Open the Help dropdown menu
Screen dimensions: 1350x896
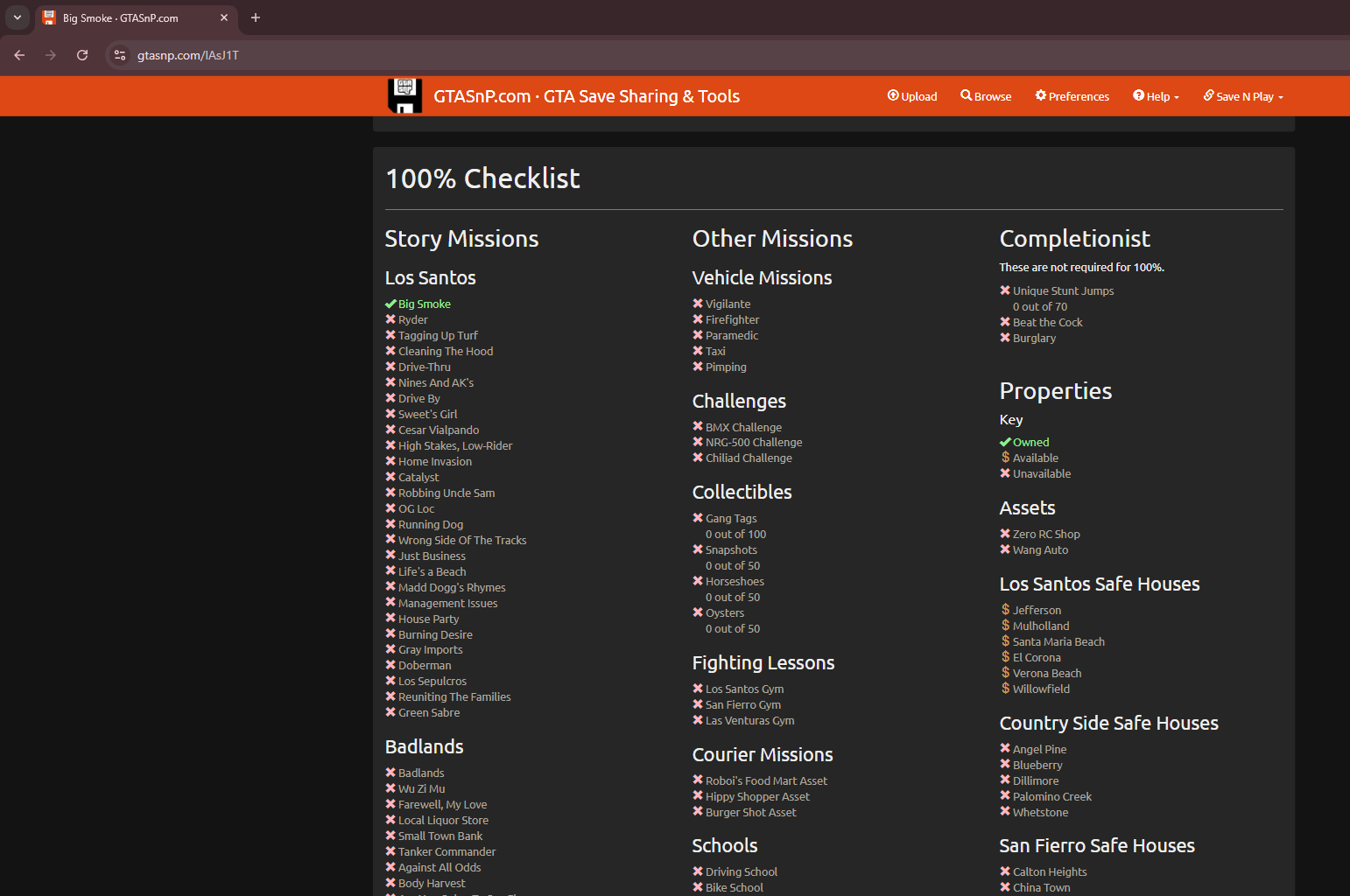(1156, 96)
